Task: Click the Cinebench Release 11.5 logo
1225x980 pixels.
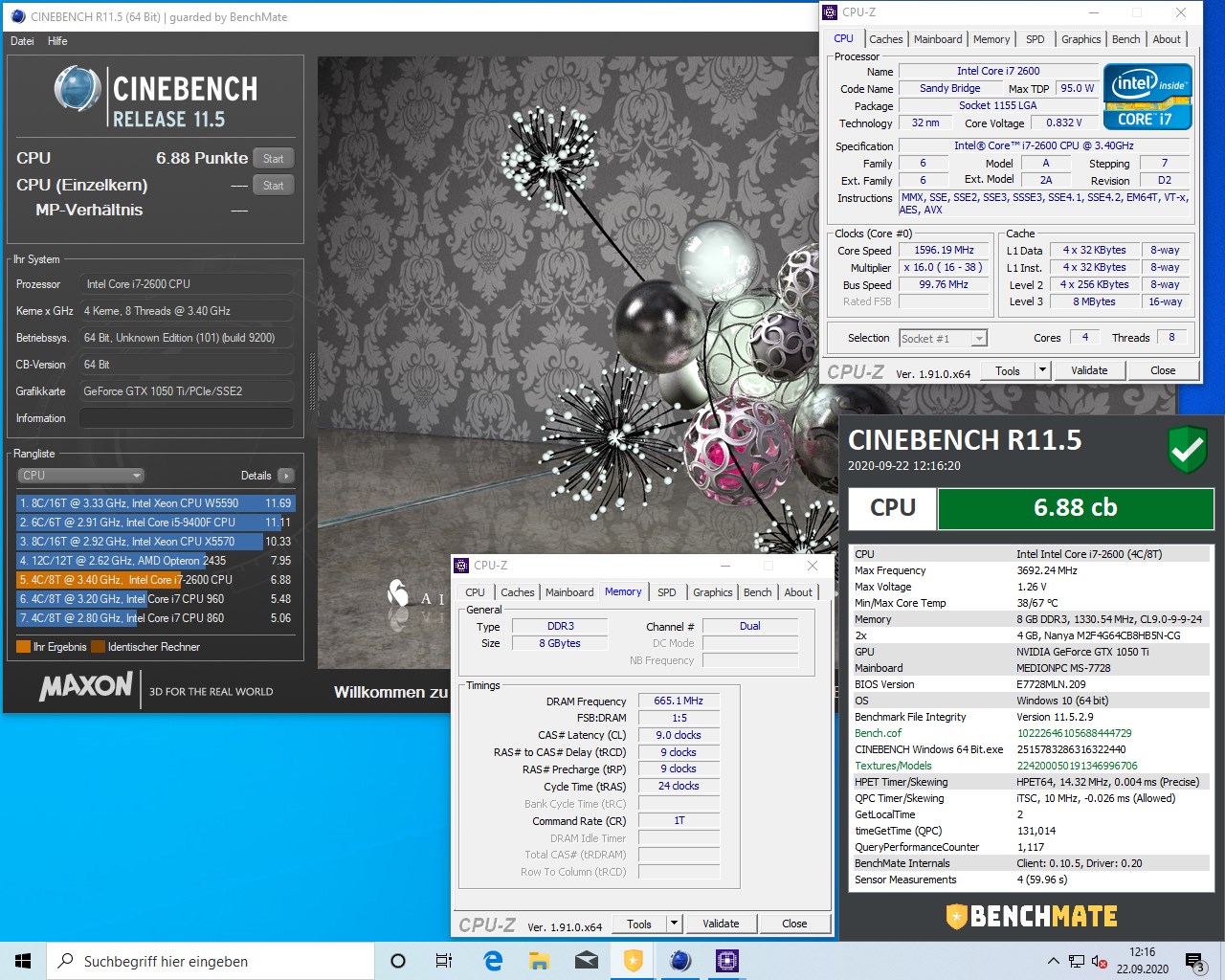Action: [156, 97]
